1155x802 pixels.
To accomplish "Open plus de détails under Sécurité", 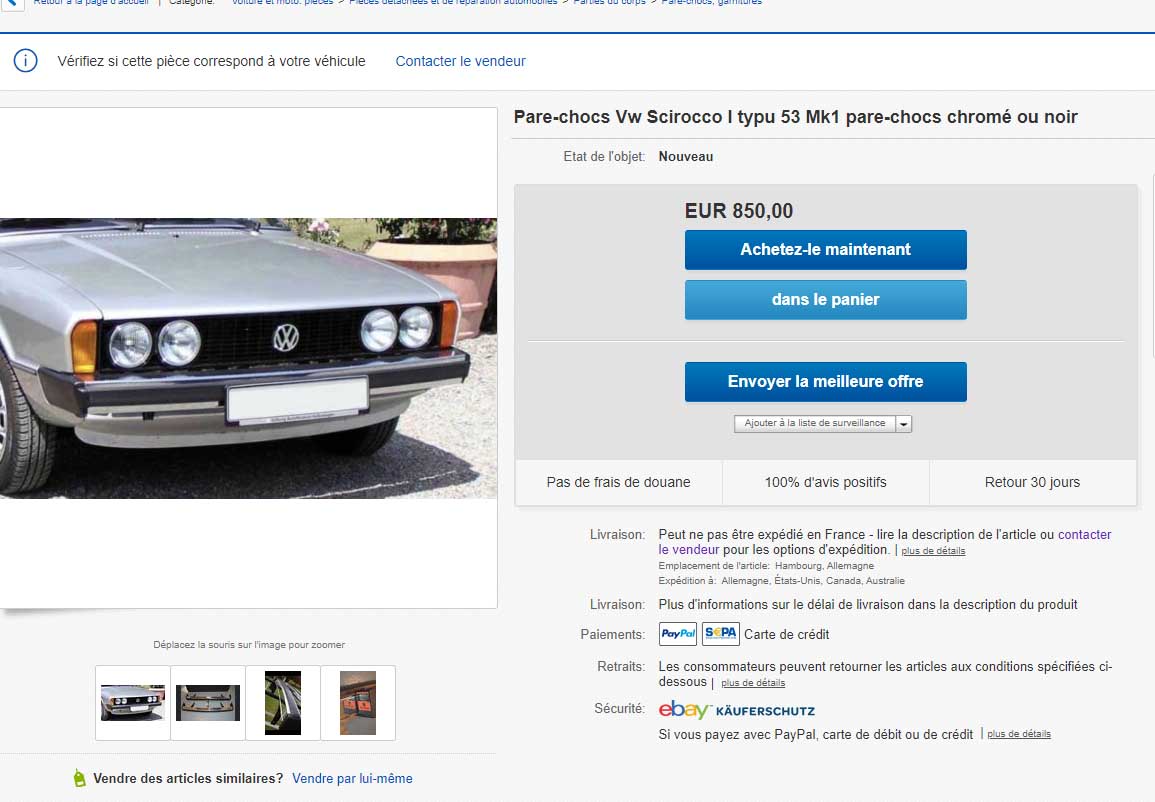I will pos(1019,734).
